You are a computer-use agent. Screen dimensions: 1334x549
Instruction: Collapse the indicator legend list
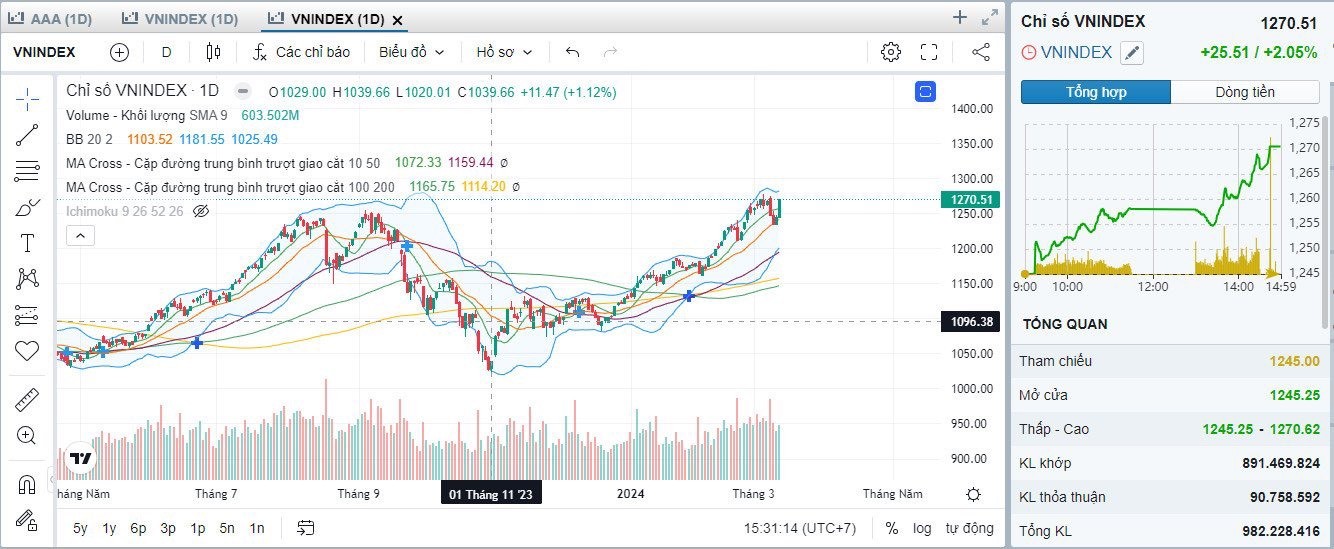79,236
